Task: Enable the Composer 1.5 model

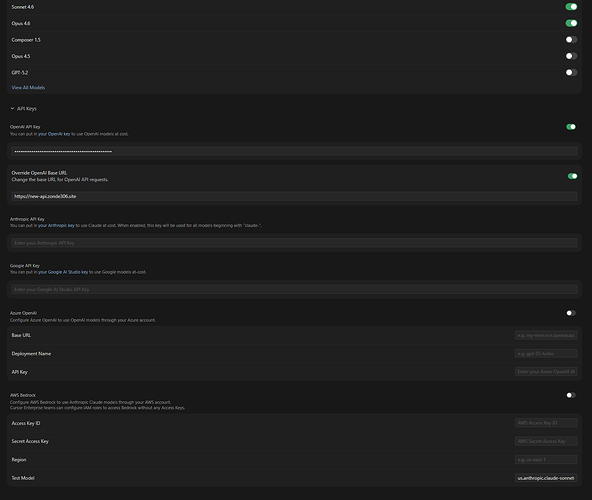Action: point(571,40)
